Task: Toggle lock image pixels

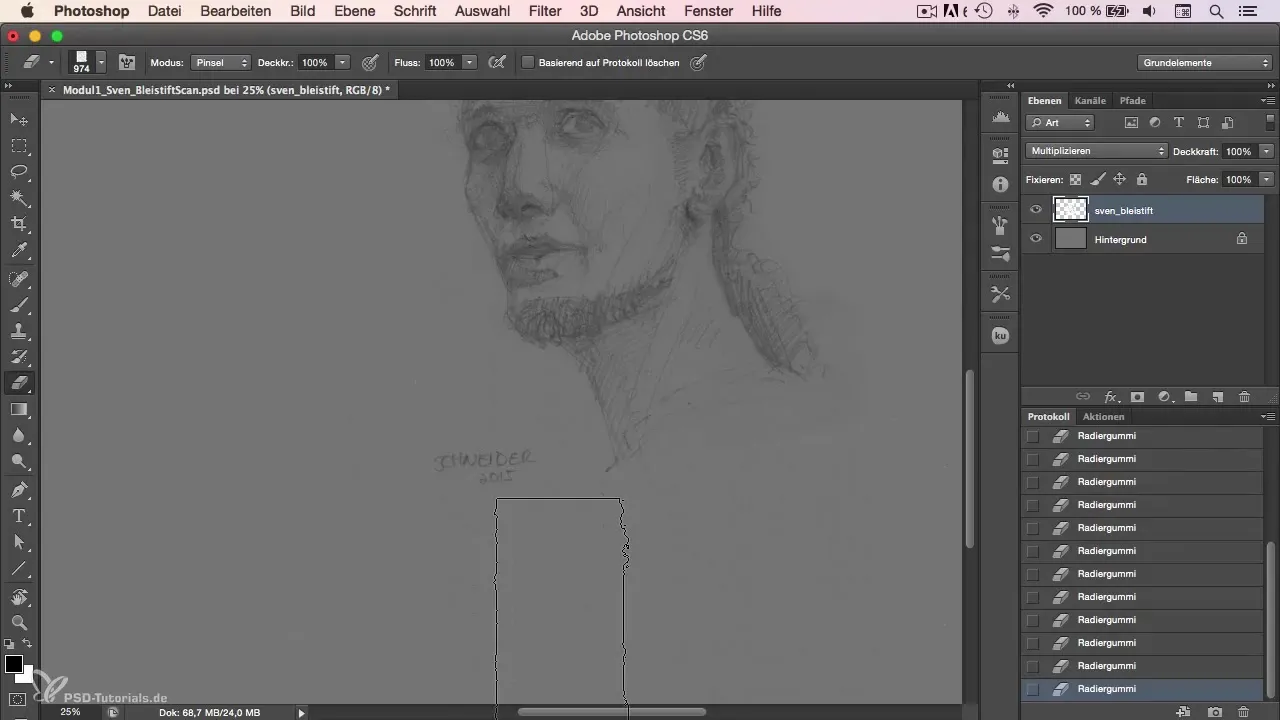Action: (1098, 180)
